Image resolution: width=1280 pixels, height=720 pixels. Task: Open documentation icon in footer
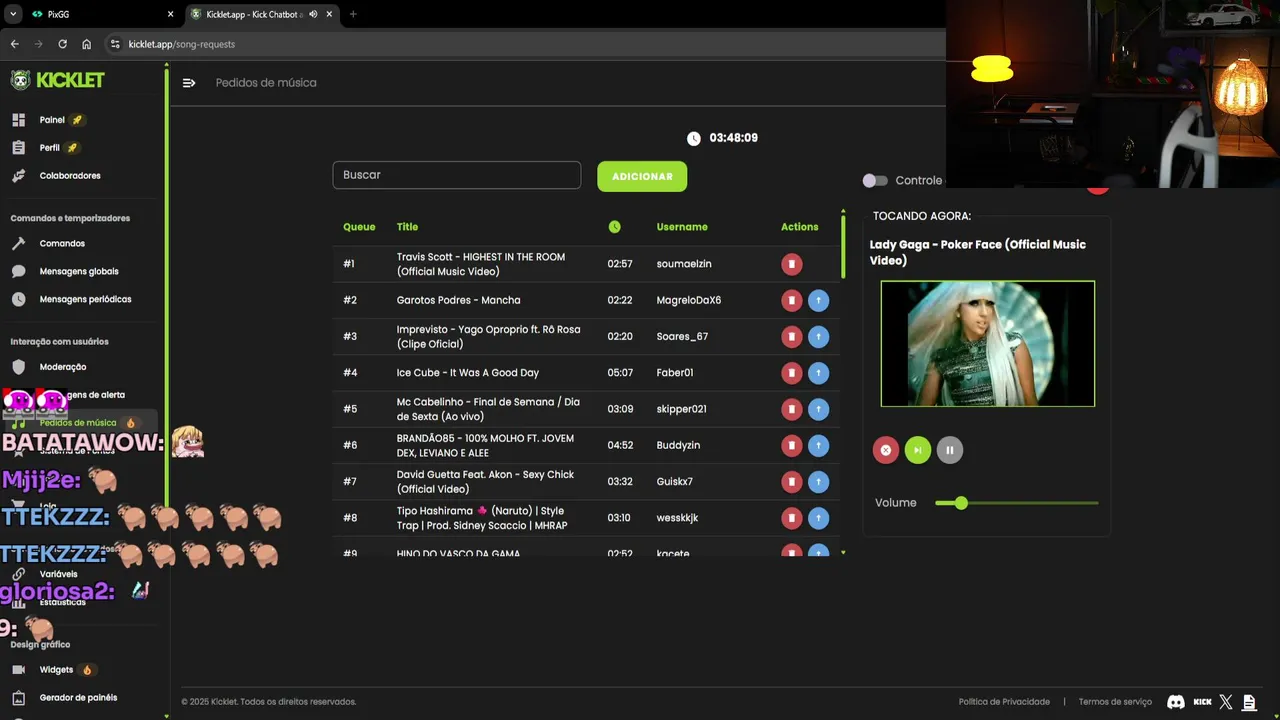(1249, 702)
